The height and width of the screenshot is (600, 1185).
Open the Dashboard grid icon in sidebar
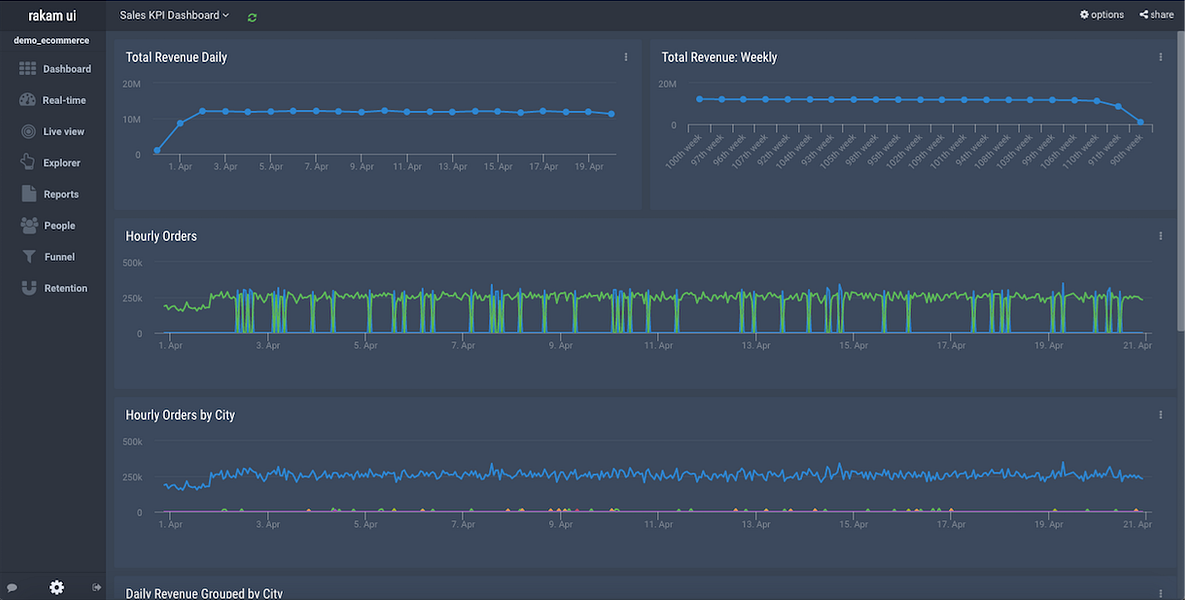click(28, 69)
